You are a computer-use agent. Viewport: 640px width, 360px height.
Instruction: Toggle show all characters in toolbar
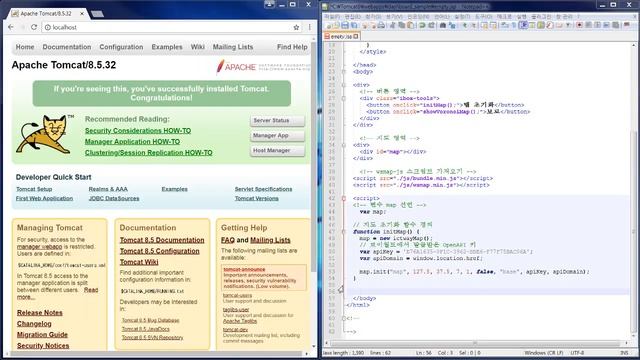tap(514, 25)
